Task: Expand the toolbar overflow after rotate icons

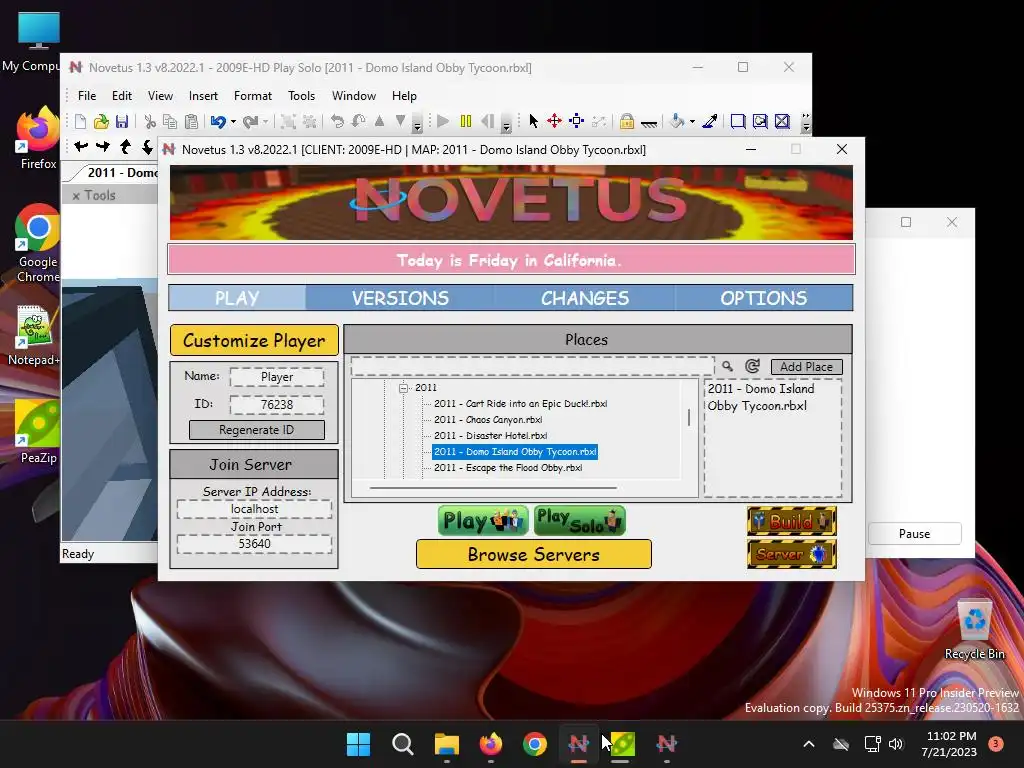Action: (417, 122)
